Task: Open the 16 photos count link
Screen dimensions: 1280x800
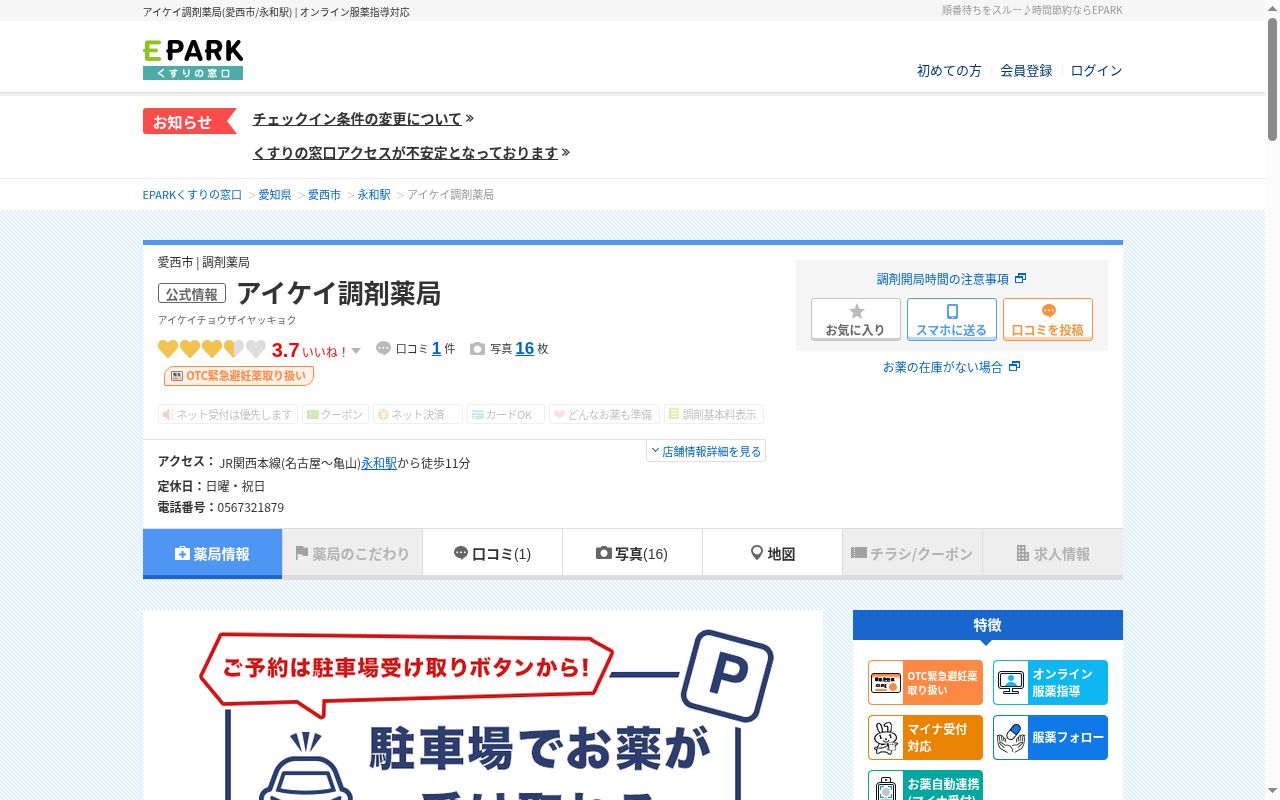Action: (524, 349)
